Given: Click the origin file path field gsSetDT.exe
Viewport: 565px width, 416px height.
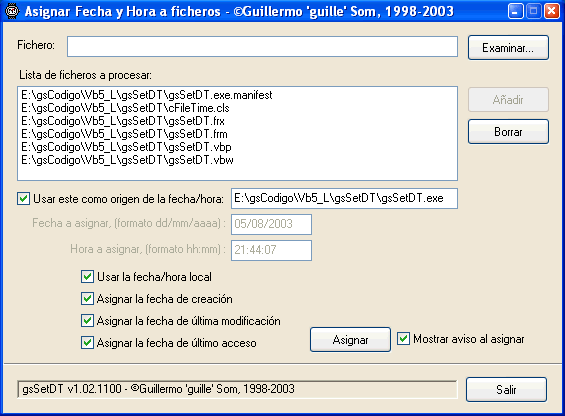Looking at the screenshot, I should [344, 198].
